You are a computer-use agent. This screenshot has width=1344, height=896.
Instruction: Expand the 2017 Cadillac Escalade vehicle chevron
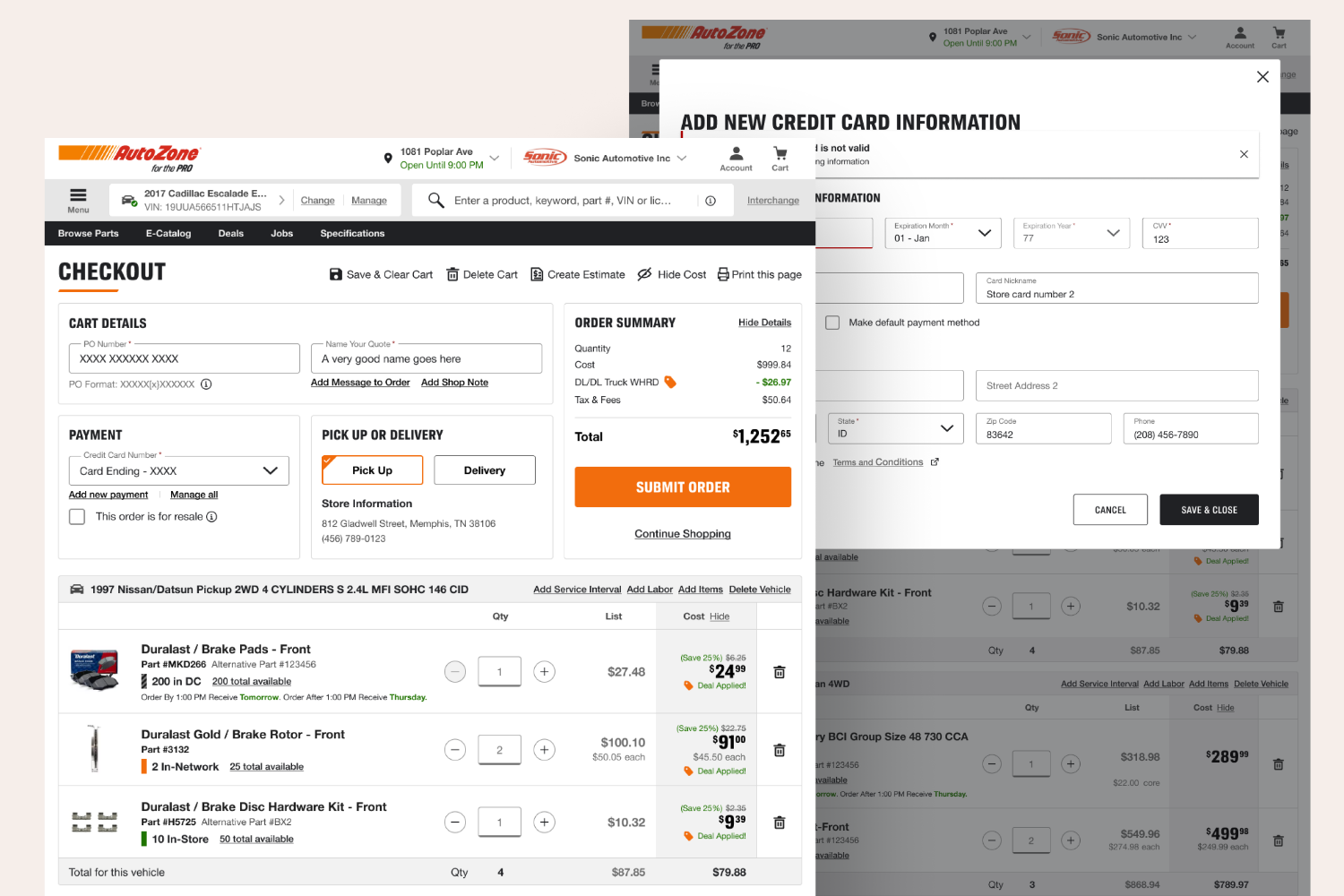click(281, 201)
